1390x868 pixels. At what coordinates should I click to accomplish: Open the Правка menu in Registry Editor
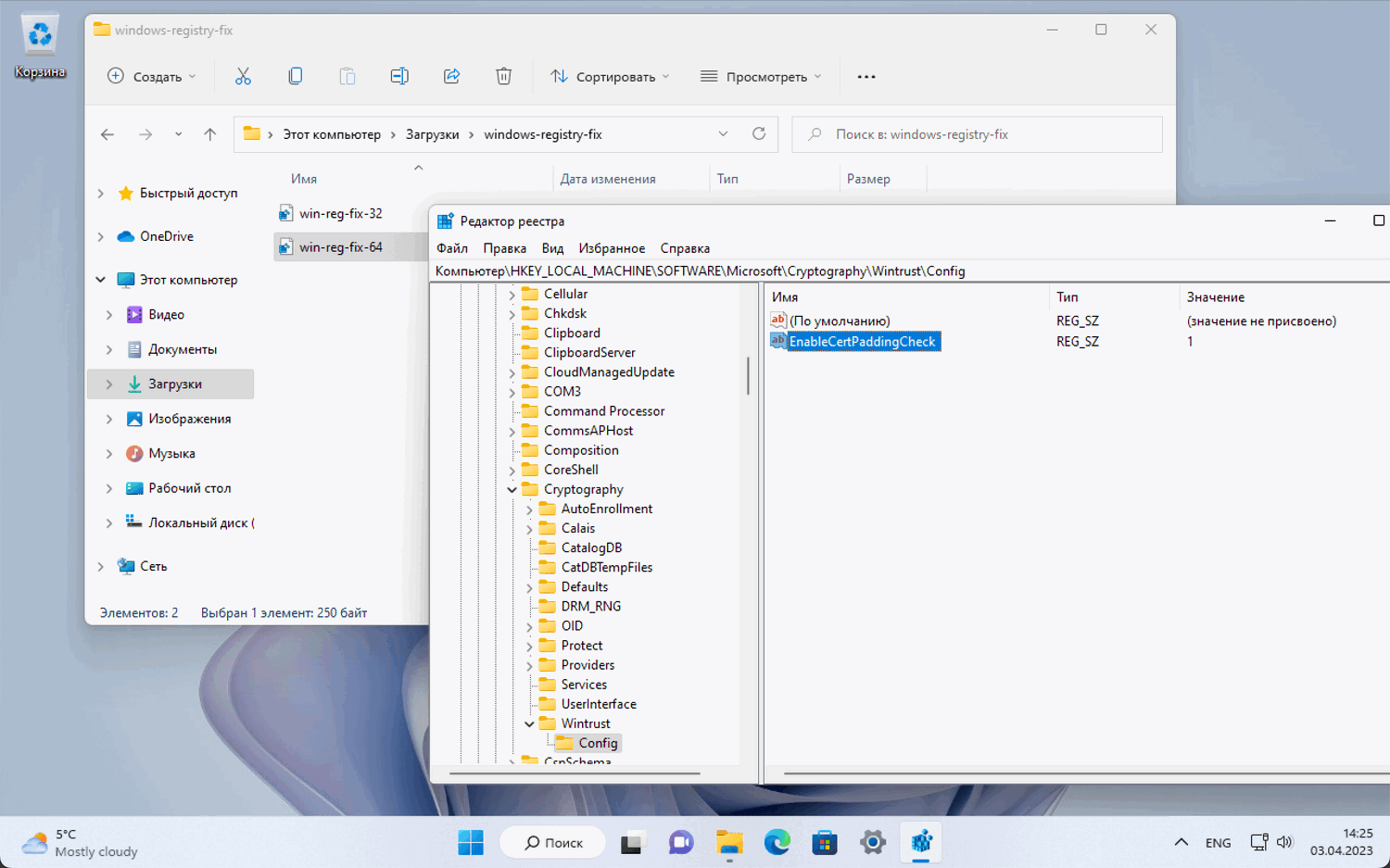click(504, 248)
